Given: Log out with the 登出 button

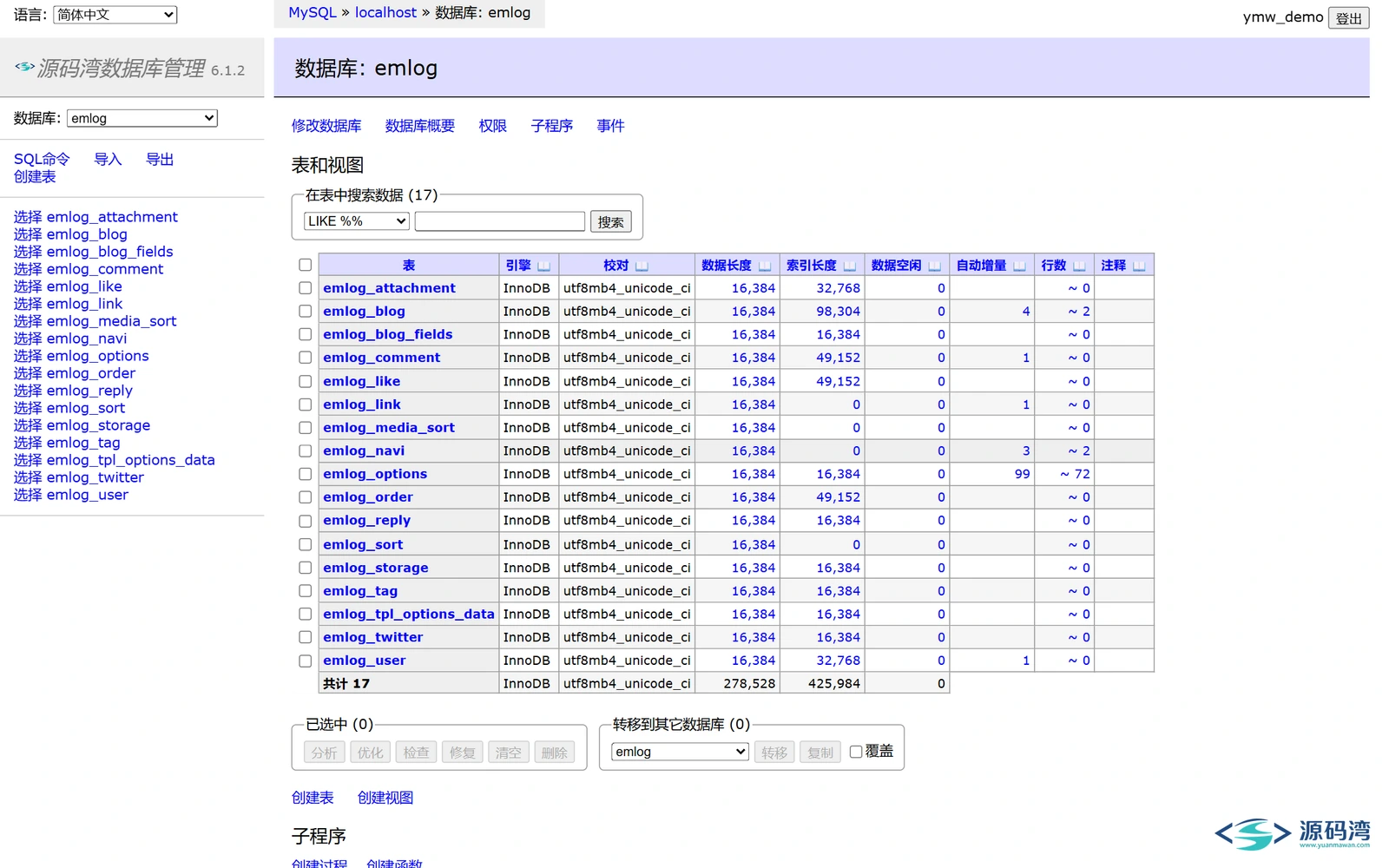Looking at the screenshot, I should [x=1349, y=18].
